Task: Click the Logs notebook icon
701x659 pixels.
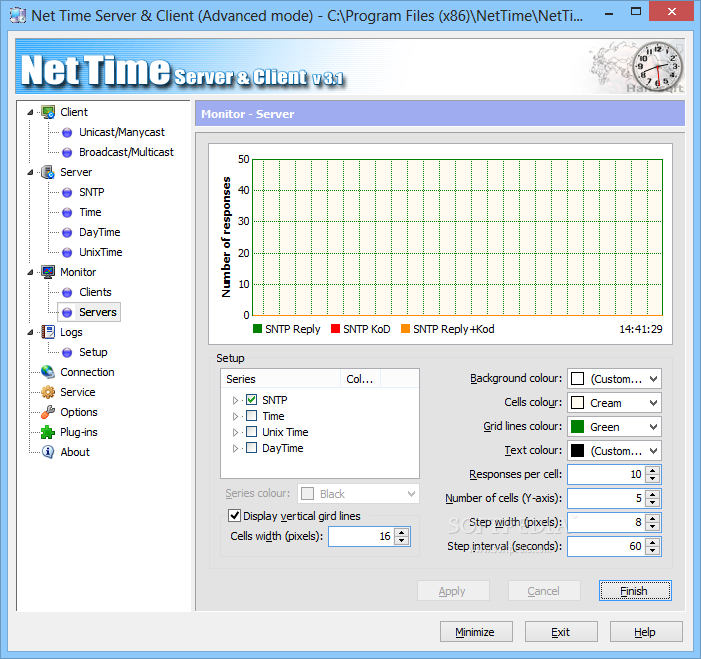Action: (x=48, y=332)
